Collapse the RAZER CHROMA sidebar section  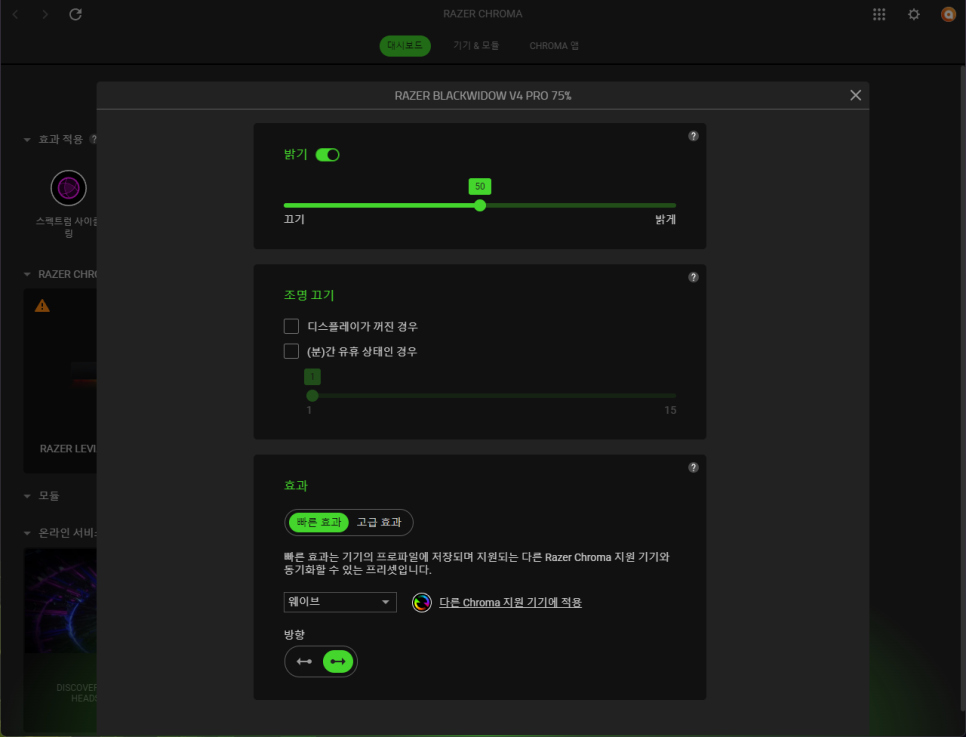point(27,274)
